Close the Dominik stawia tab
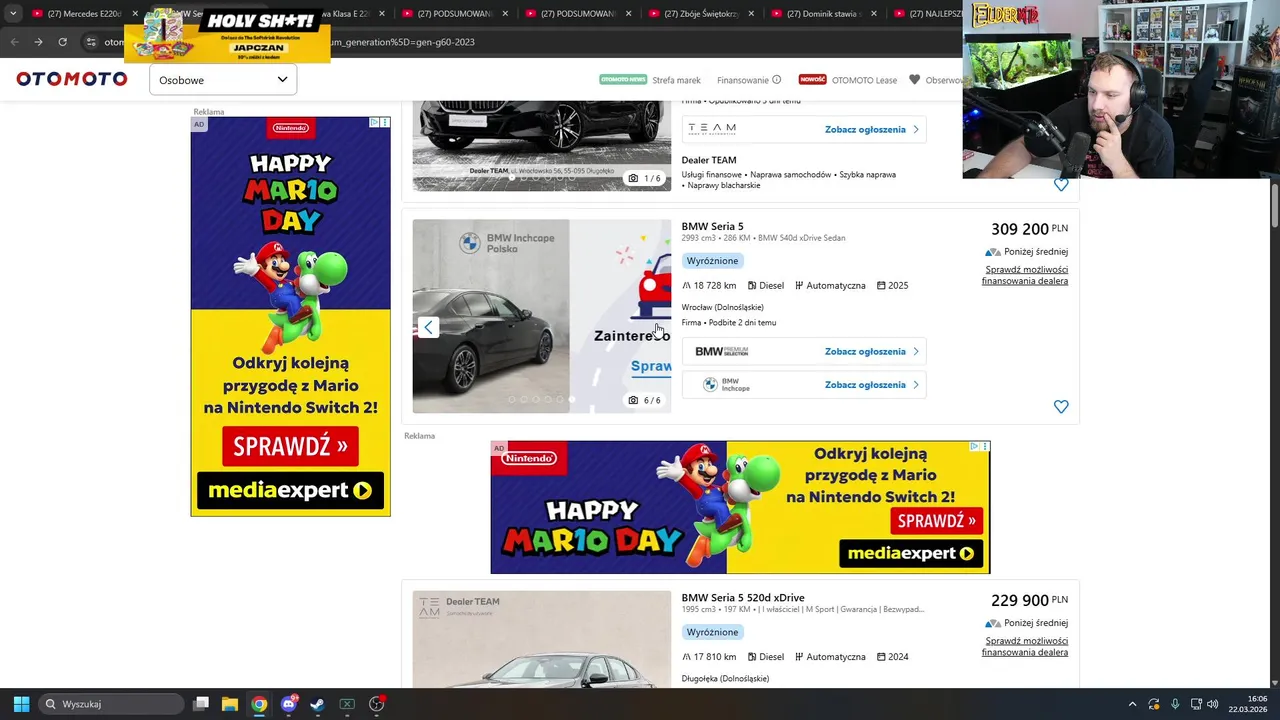1280x720 pixels. pyautogui.click(x=873, y=14)
